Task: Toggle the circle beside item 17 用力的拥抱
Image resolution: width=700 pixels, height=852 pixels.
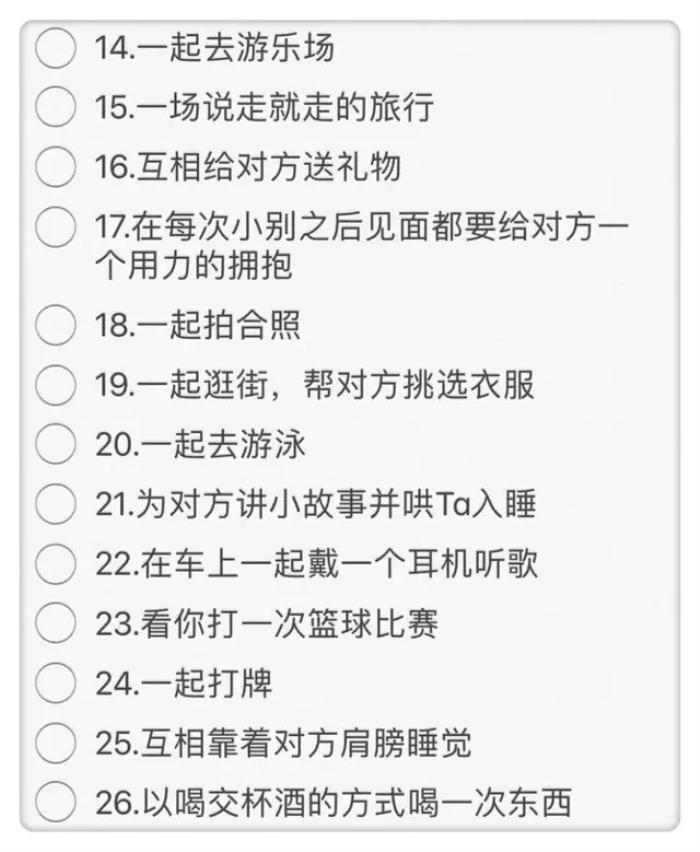Action: (55, 226)
